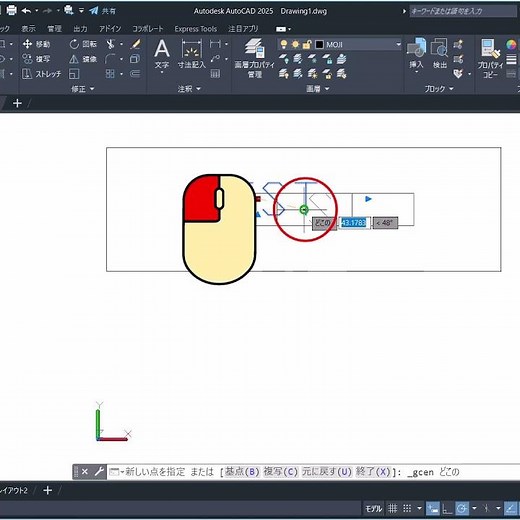The image size is (520, 520).
Task: Add new layout tab with plus
Action: point(48,490)
